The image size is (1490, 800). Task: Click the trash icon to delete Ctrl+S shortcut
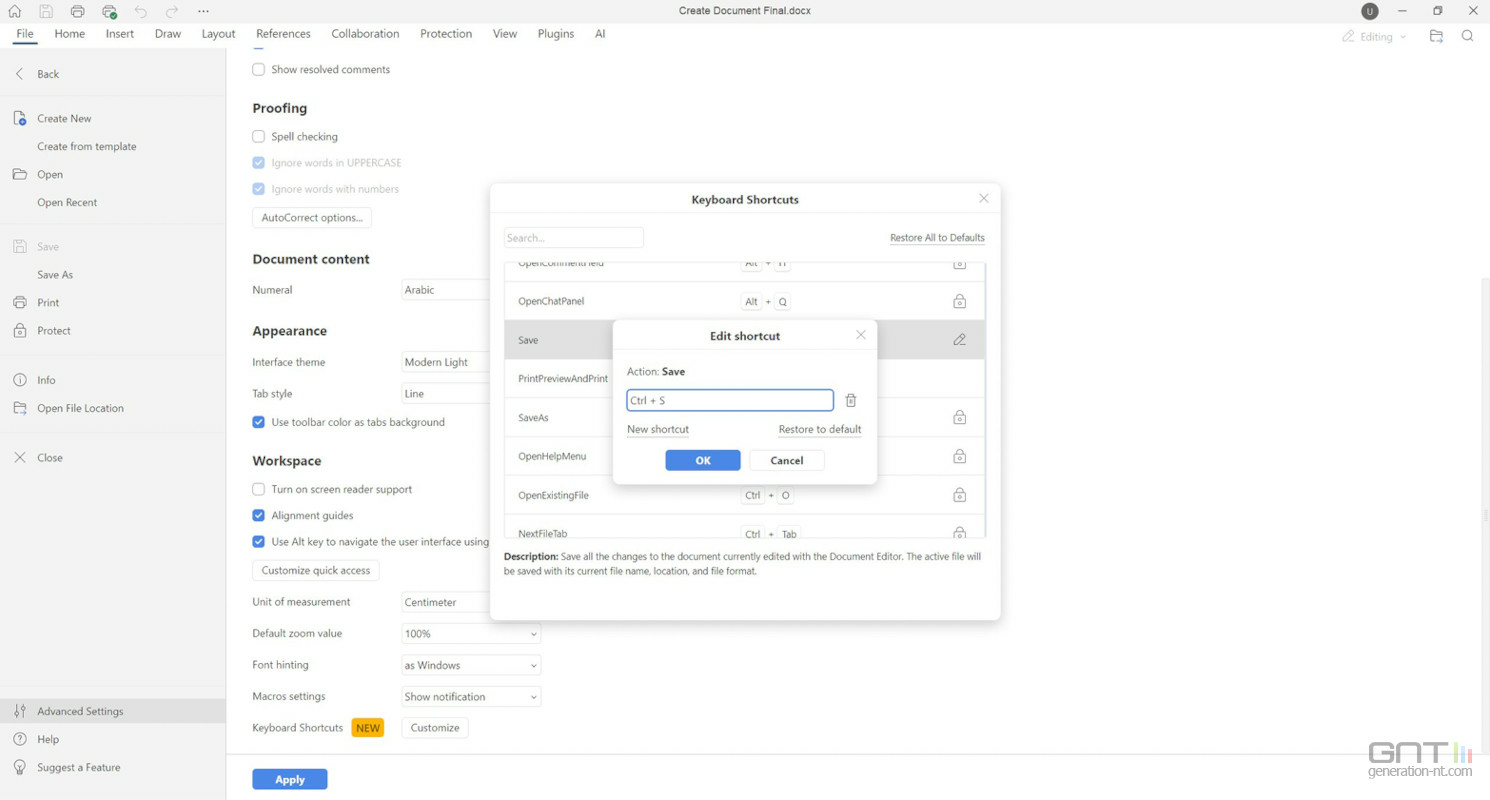(851, 400)
